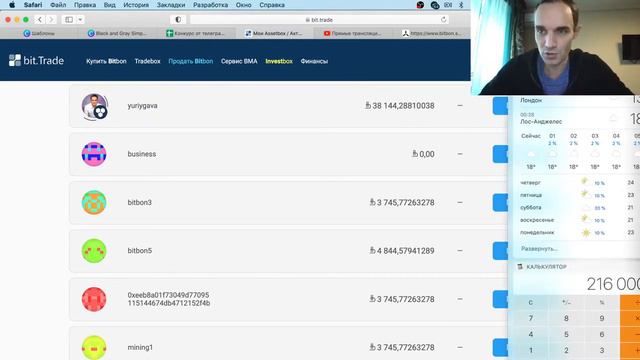
Task: Open the Вид menu
Action: click(109, 5)
